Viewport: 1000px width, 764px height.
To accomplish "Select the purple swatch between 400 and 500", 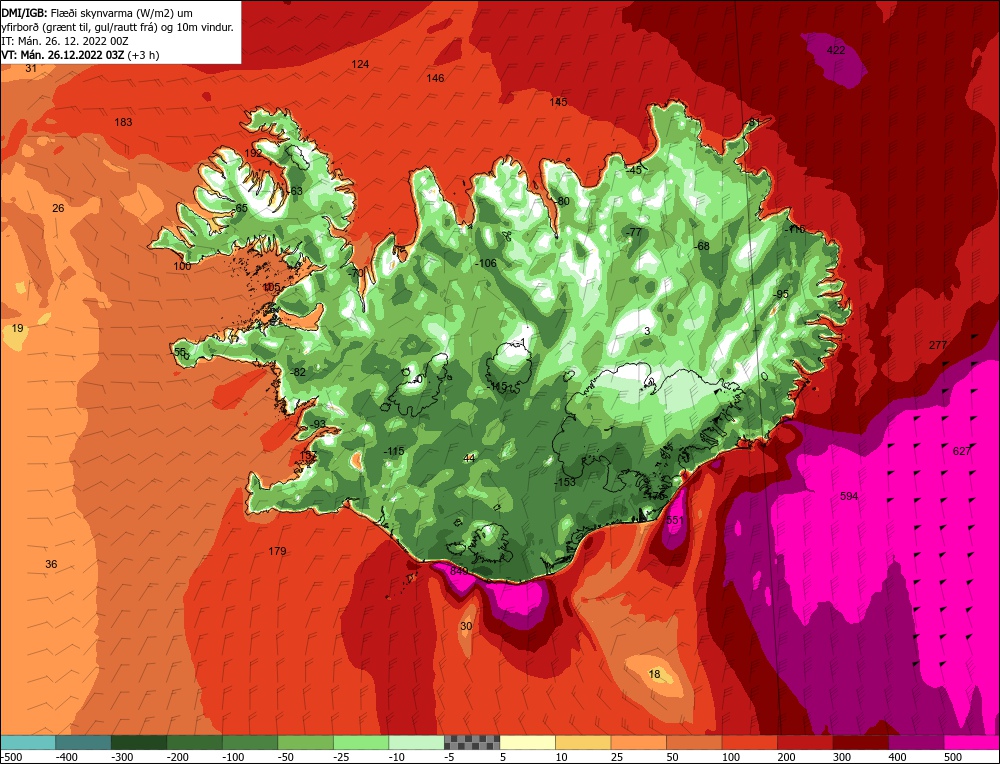I will (x=916, y=742).
